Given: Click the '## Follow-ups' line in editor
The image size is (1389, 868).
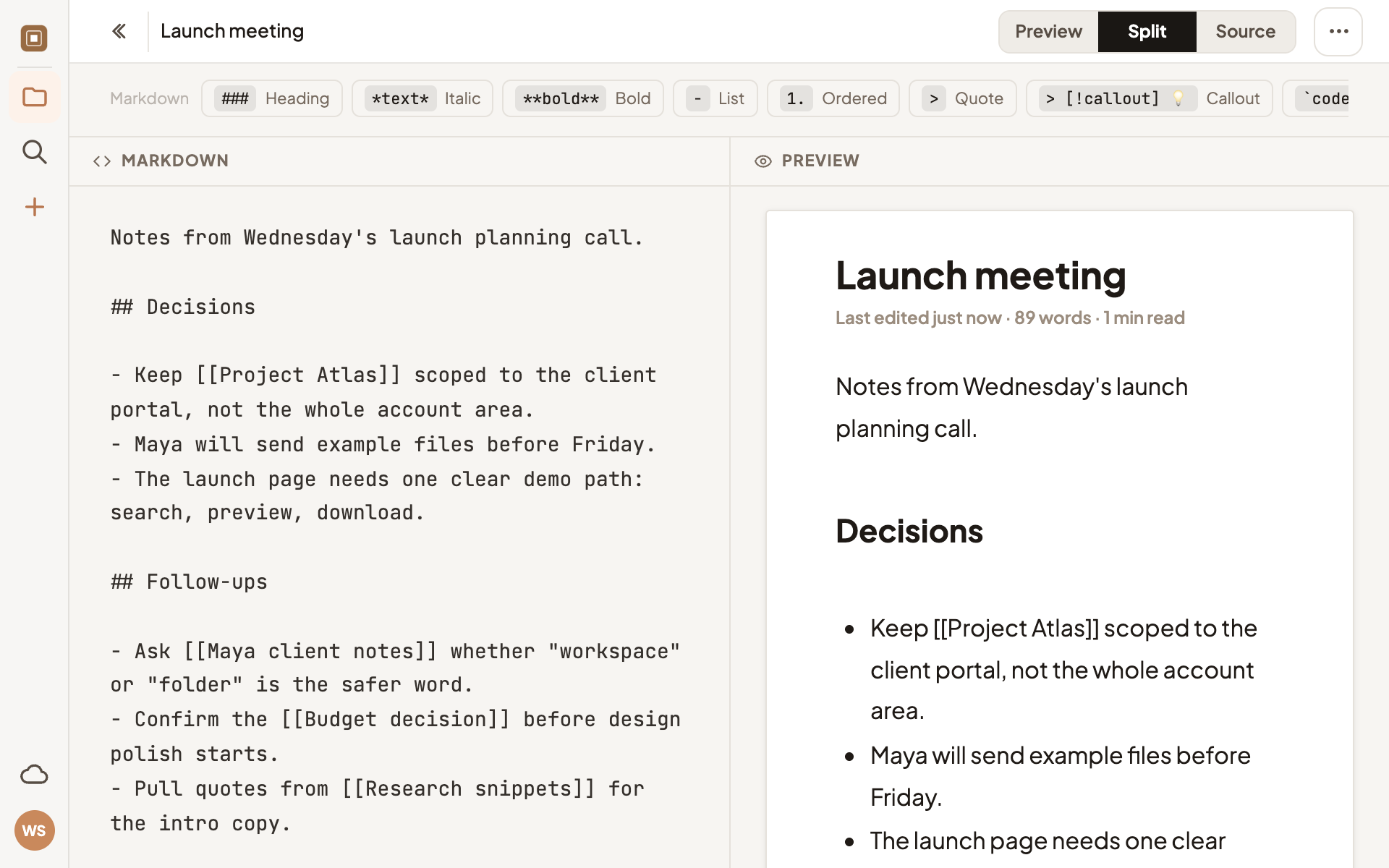Looking at the screenshot, I should click(x=189, y=582).
